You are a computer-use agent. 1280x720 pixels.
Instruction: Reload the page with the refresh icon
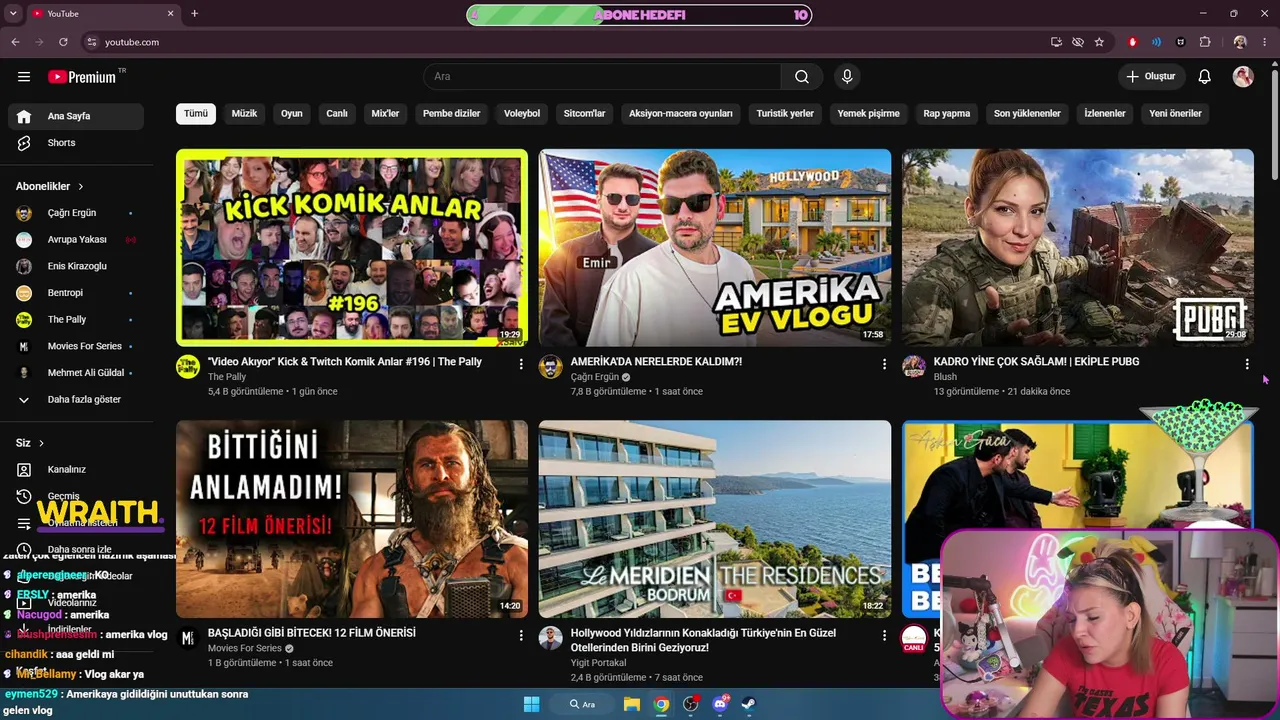(x=63, y=42)
